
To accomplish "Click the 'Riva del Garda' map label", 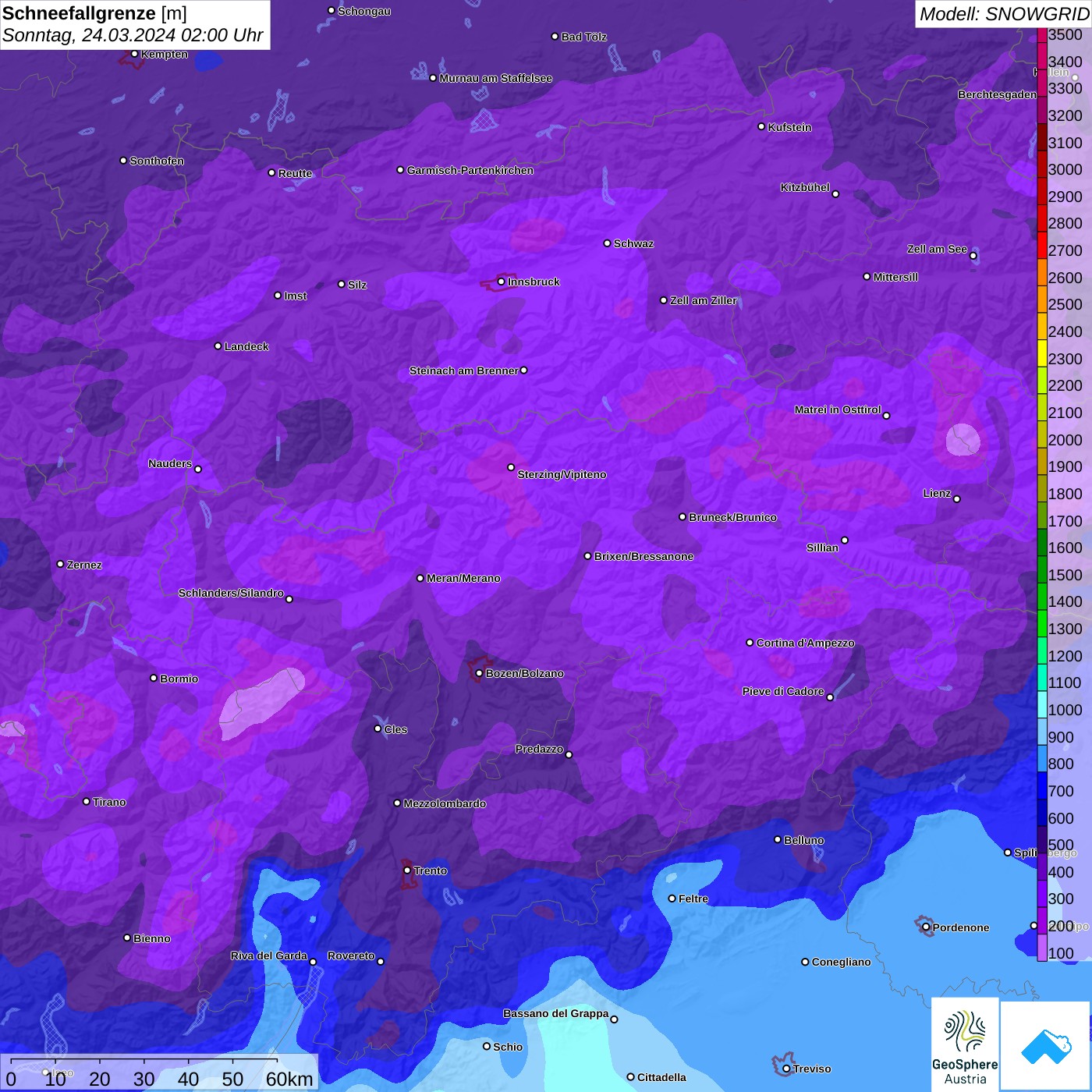I will point(269,955).
